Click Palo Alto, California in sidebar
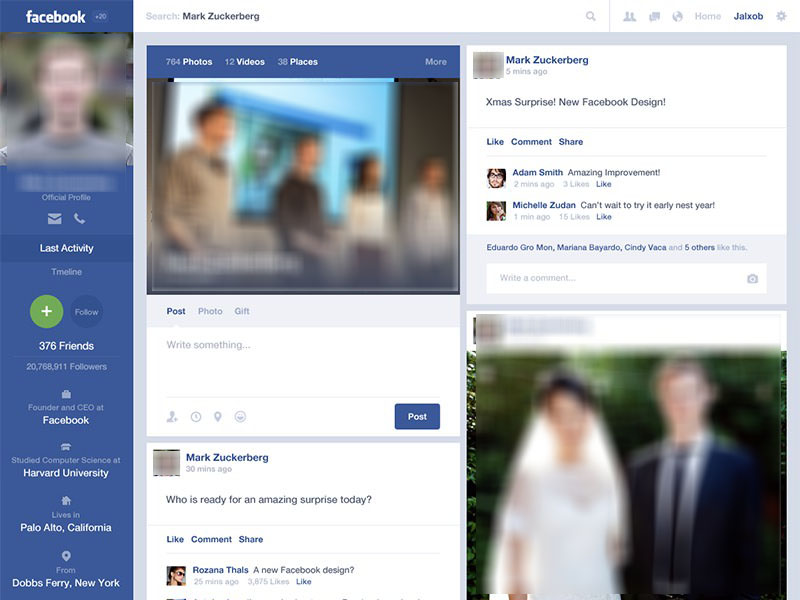This screenshot has width=800, height=600. point(66,528)
